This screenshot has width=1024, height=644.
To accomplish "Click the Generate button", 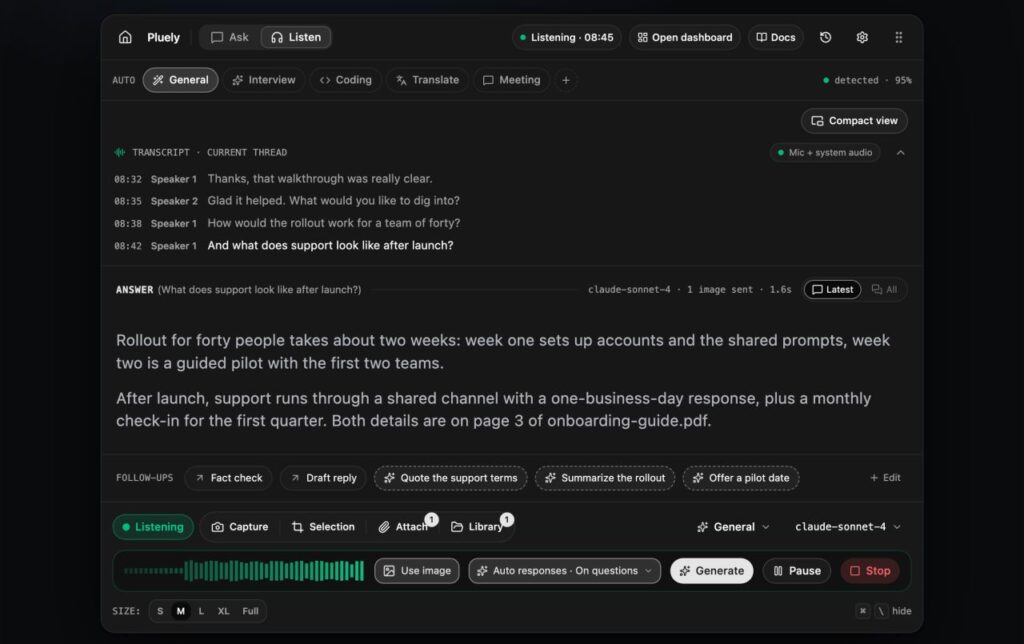I will [712, 571].
